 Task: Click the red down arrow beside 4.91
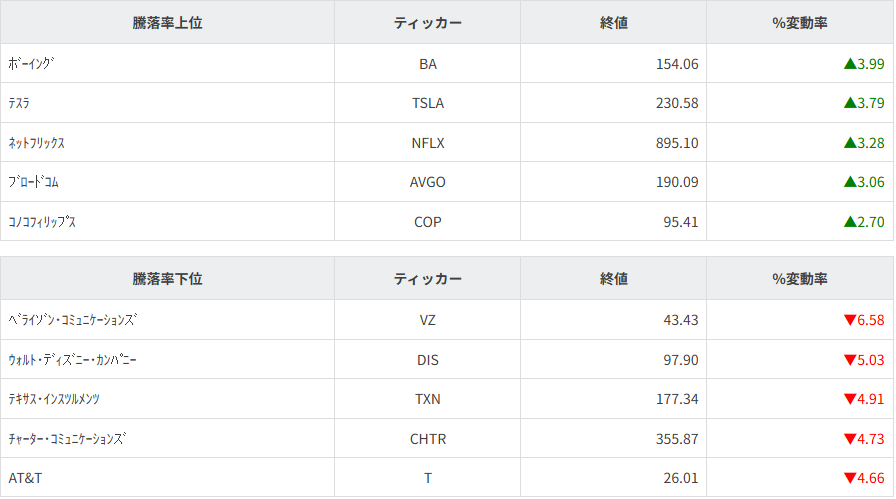[850, 399]
